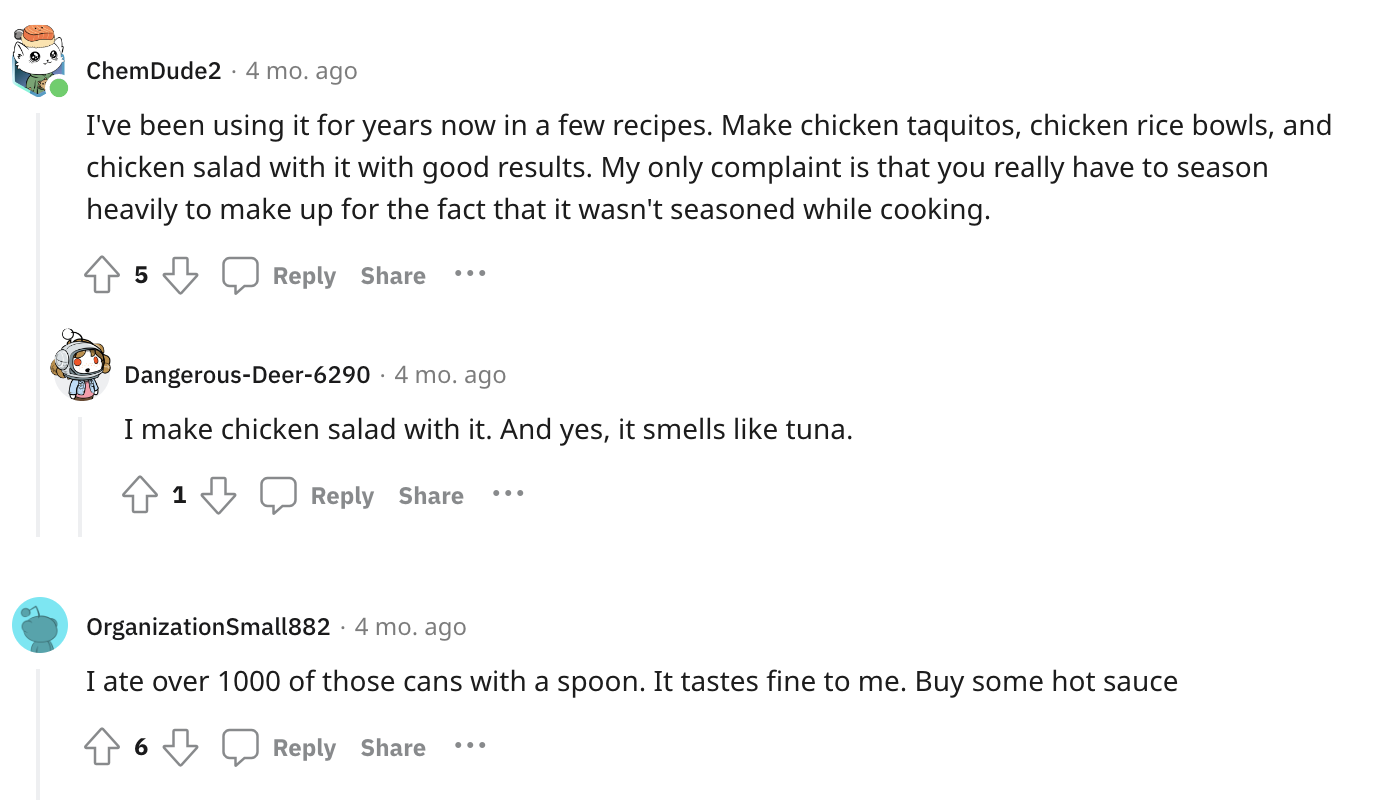Upvote OrganizationSmall882's comment

pos(102,747)
